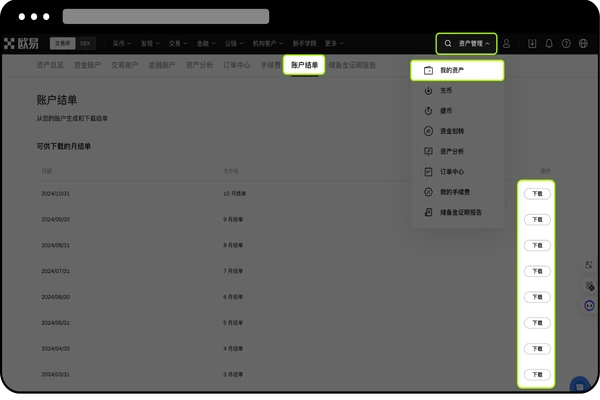Screen dimensions: 600x400
Task: Click the 6月结单 file name
Action: (233, 297)
